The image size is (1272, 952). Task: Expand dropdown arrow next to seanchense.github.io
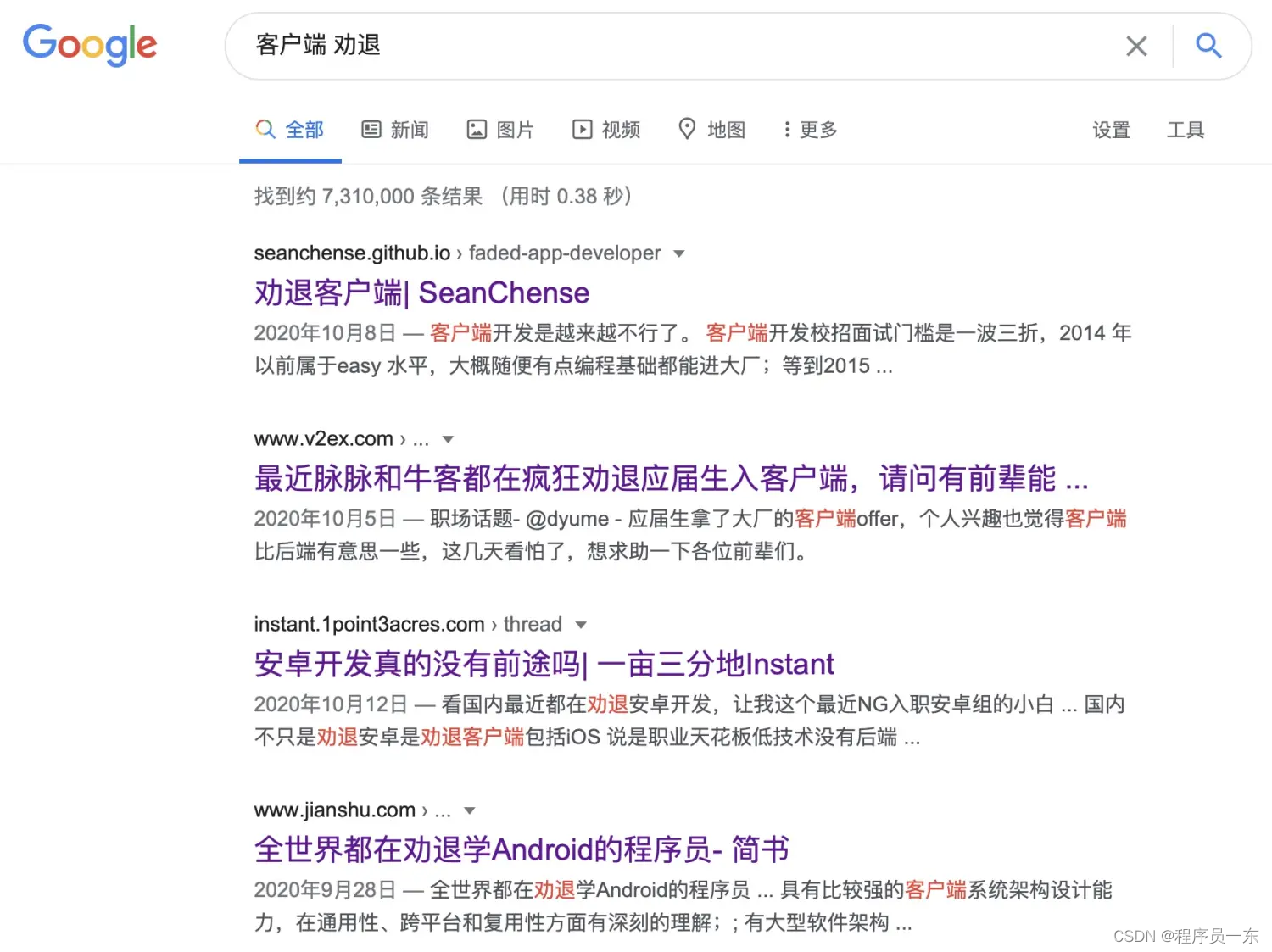[x=678, y=253]
